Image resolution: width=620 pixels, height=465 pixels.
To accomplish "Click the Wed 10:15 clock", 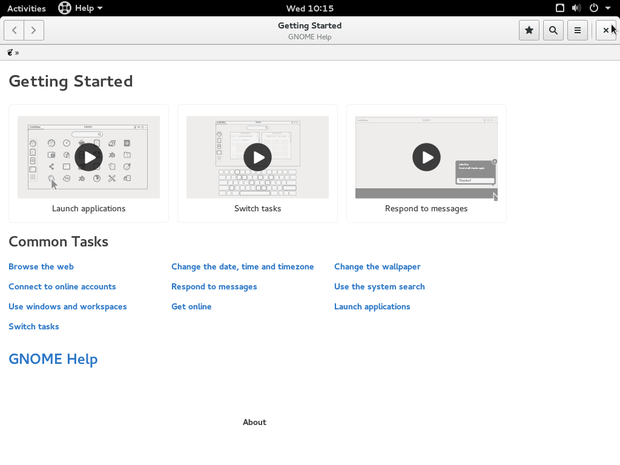I will (310, 8).
